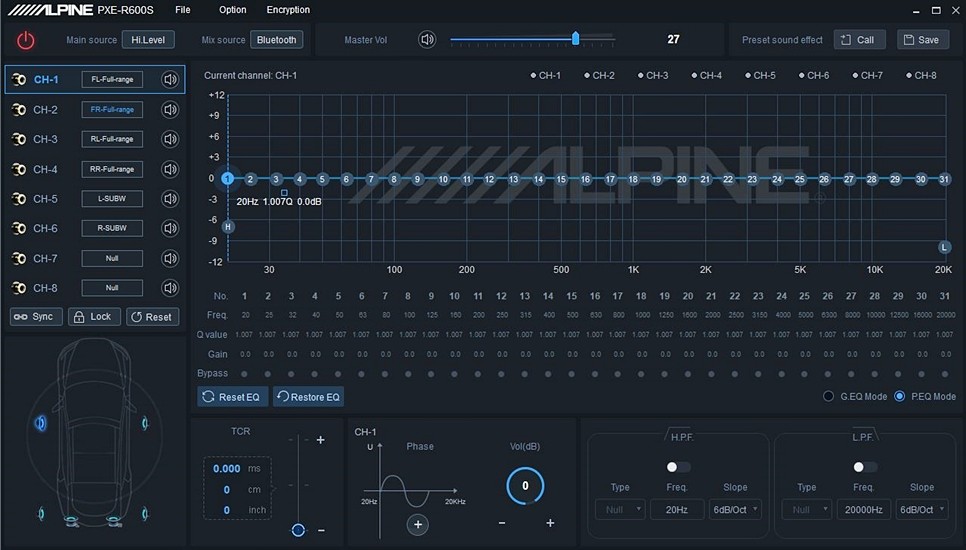Toggle the H.P.F. switch on
The height and width of the screenshot is (550, 966).
click(677, 467)
